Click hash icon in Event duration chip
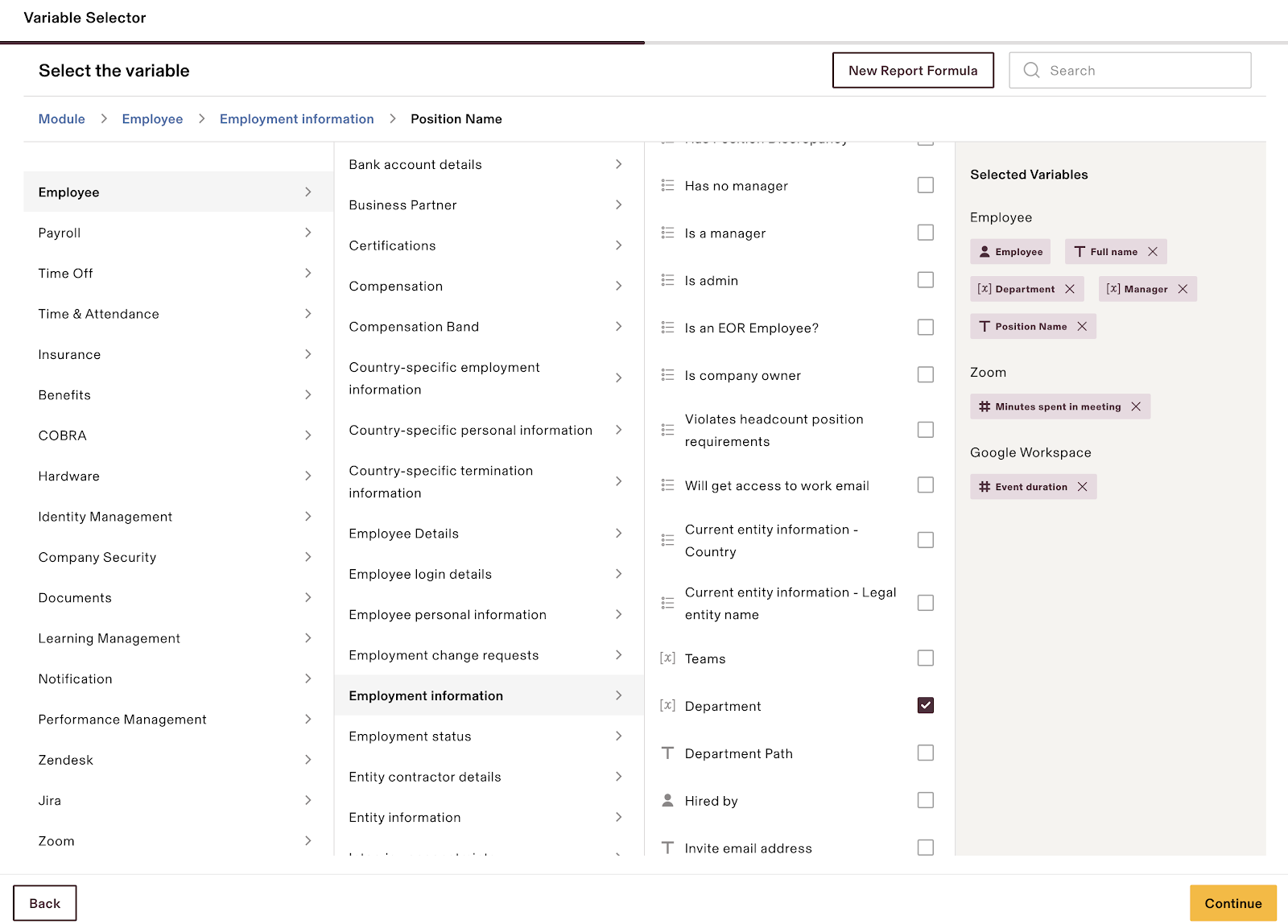 [x=984, y=486]
